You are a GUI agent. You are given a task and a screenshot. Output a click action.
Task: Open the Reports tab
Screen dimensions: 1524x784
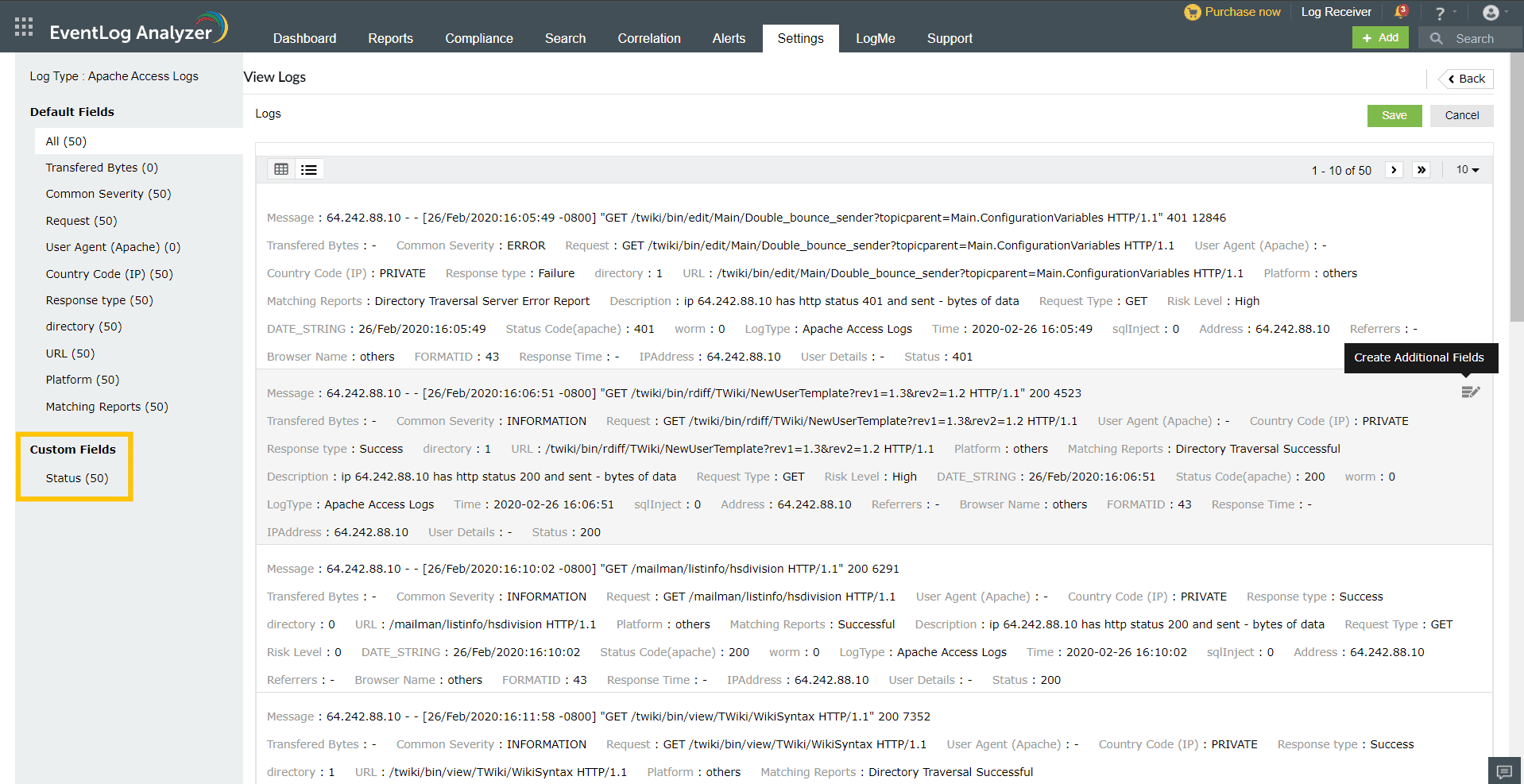[x=390, y=38]
